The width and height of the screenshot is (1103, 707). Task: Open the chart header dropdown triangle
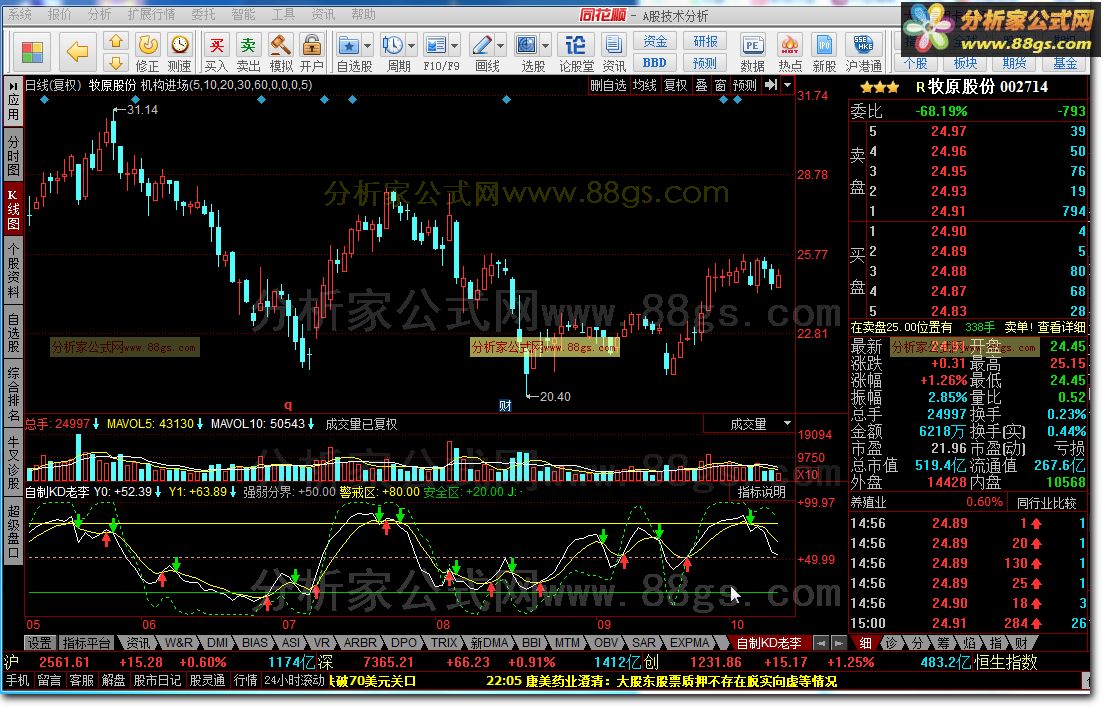click(x=787, y=85)
